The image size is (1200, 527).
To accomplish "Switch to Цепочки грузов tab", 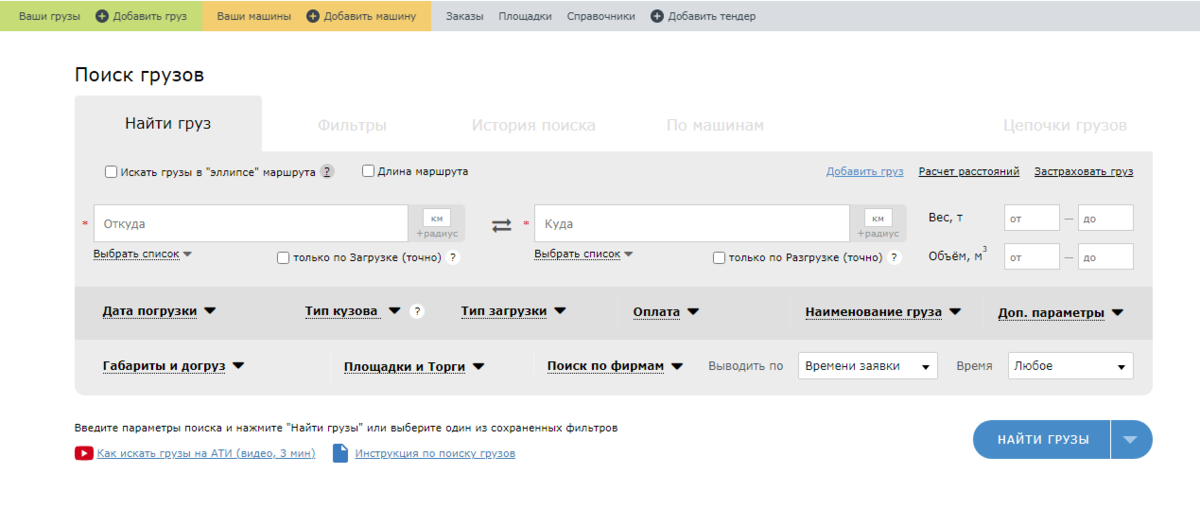I will coord(1065,125).
